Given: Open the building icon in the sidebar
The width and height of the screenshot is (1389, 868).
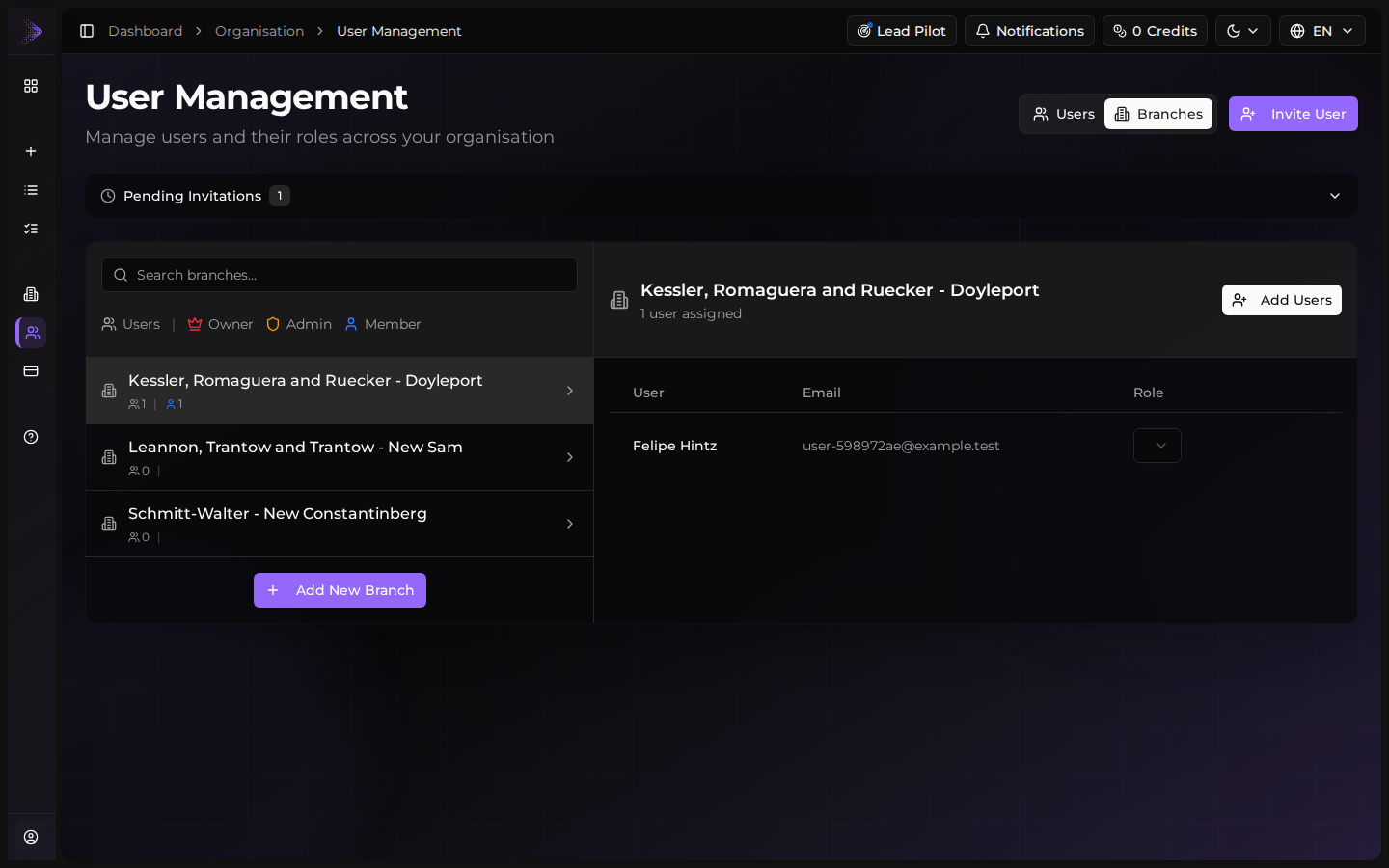Looking at the screenshot, I should (31, 294).
